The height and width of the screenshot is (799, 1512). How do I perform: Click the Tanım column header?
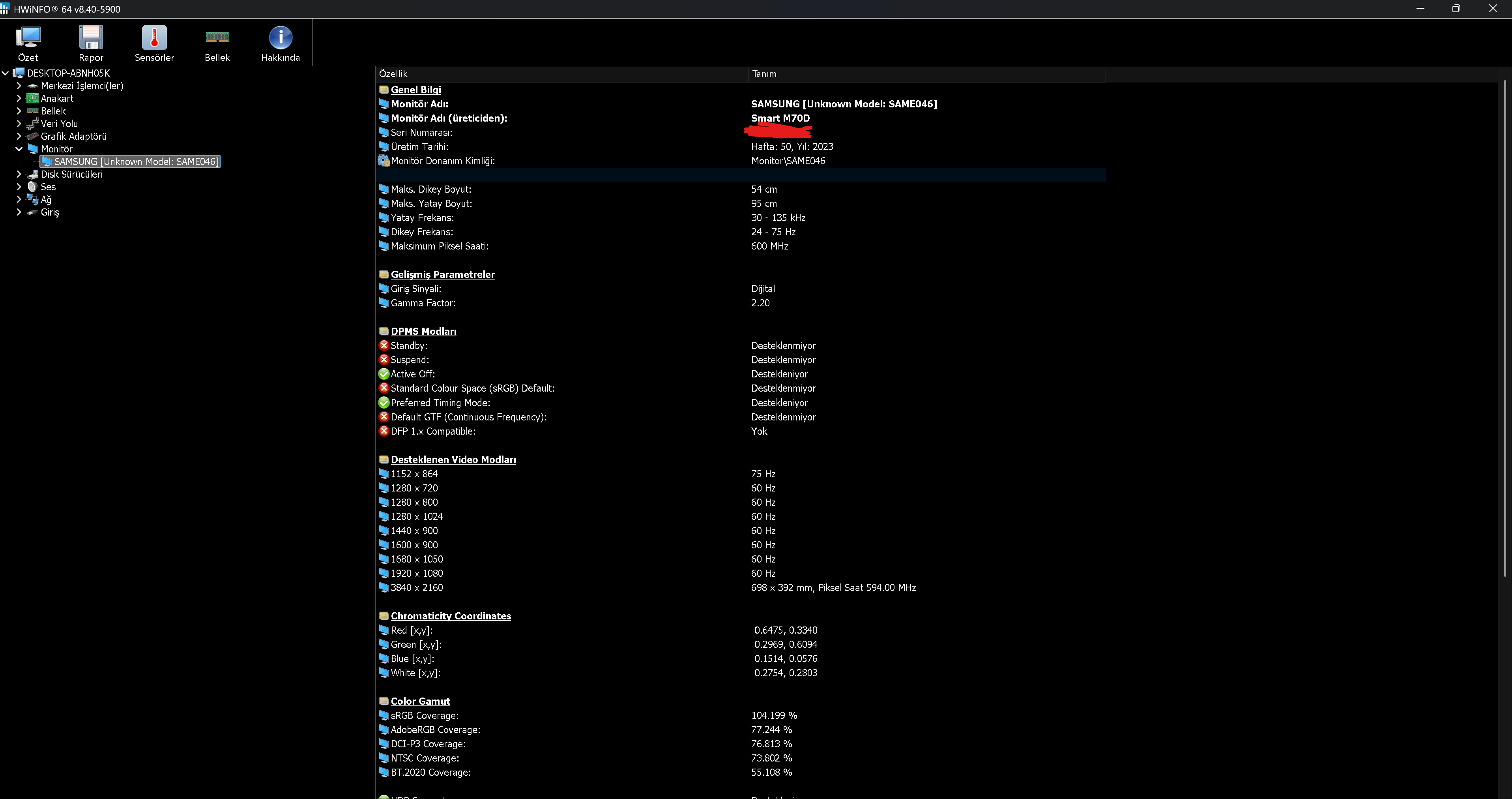pos(927,74)
